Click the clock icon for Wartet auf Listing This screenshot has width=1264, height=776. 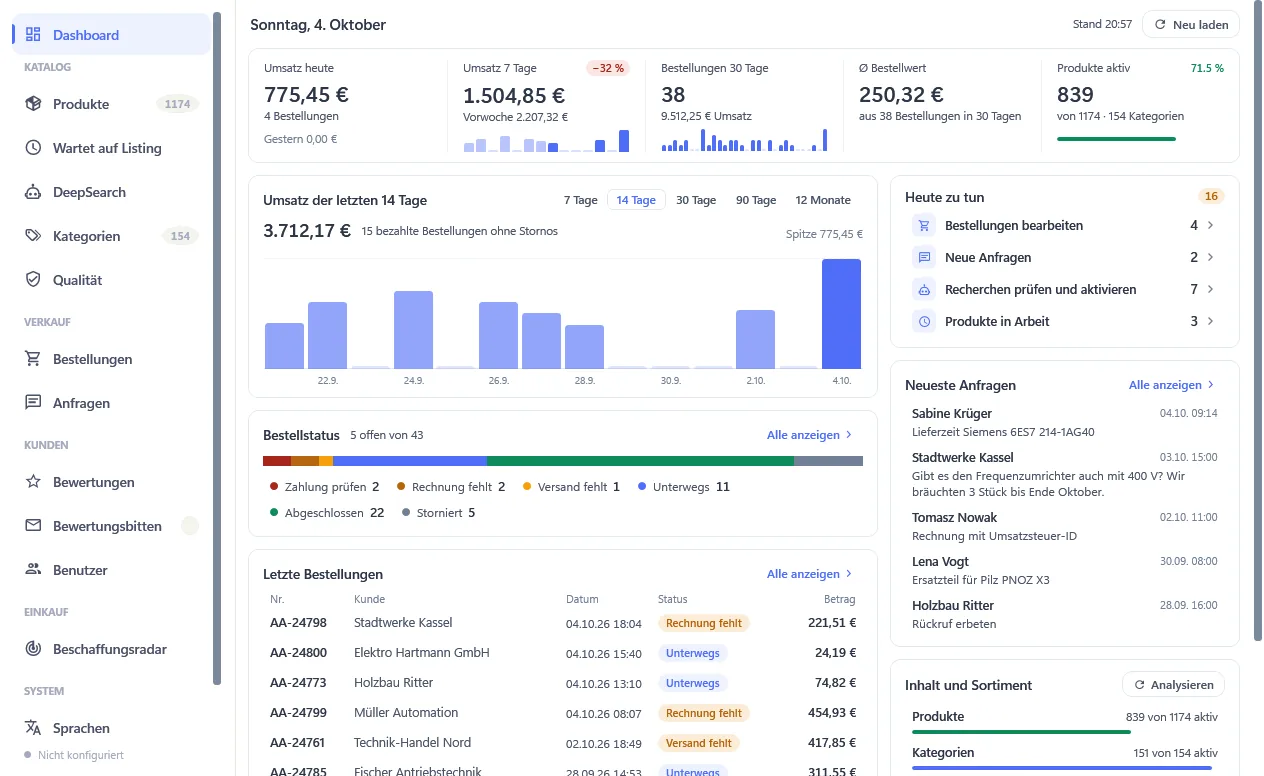(33, 148)
